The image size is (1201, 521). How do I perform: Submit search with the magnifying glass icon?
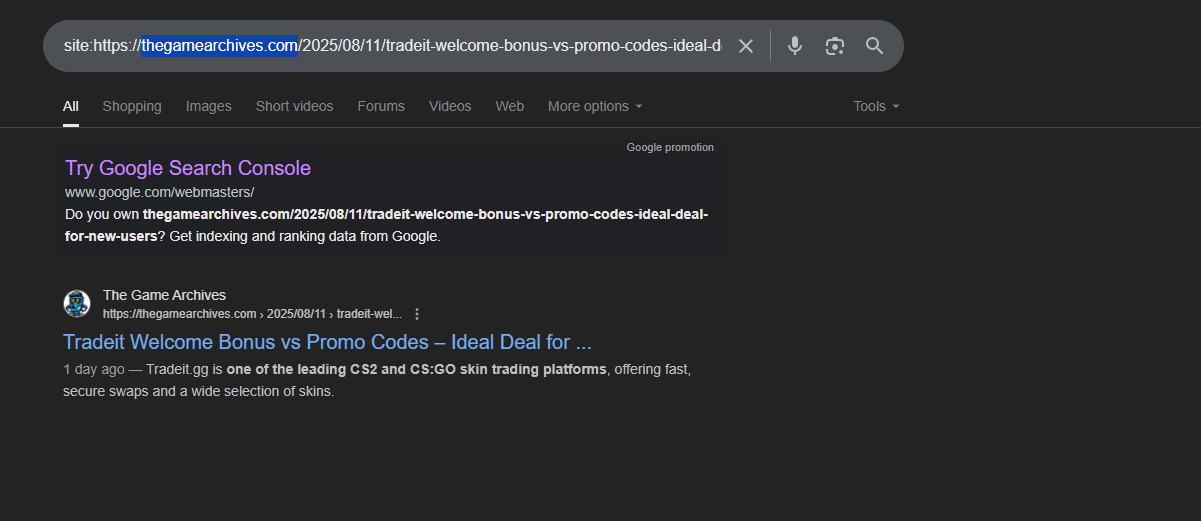coord(875,46)
